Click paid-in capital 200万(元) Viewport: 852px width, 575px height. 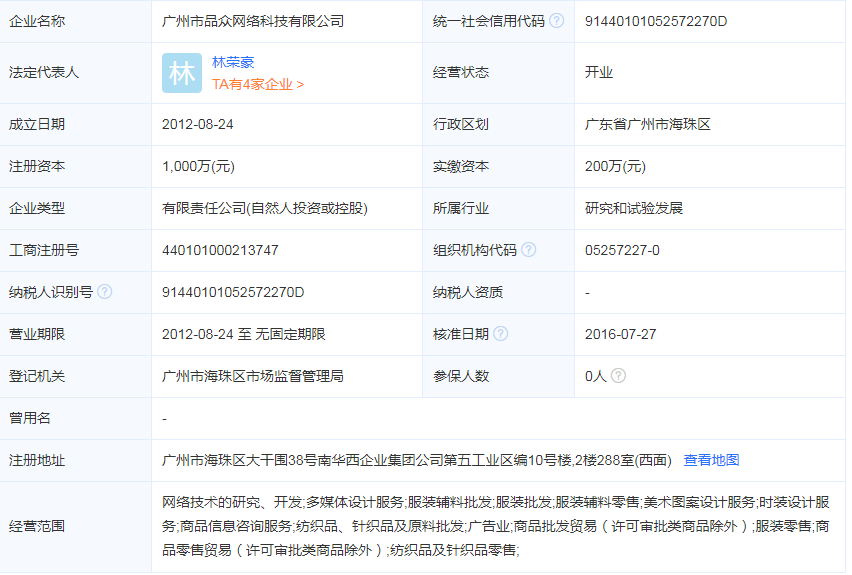[615, 166]
